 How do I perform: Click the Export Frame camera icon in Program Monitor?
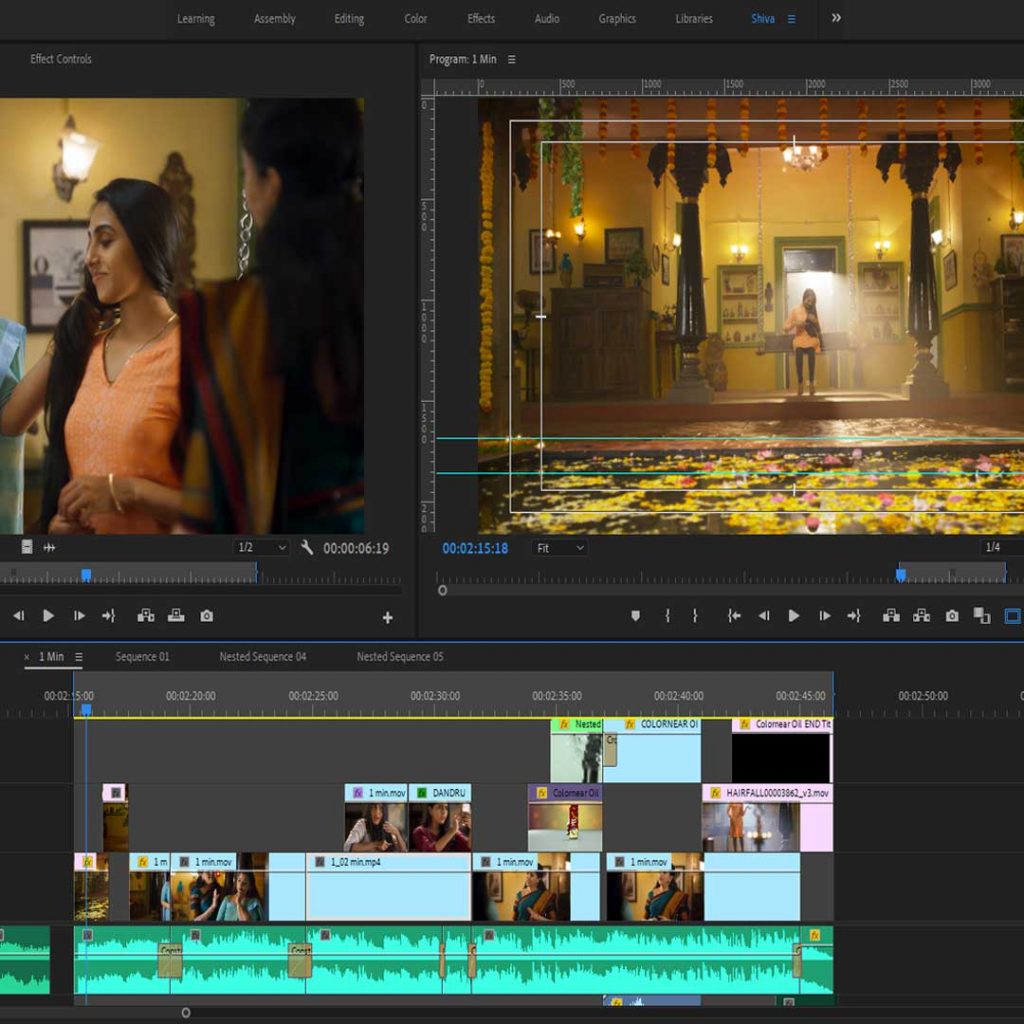[951, 617]
